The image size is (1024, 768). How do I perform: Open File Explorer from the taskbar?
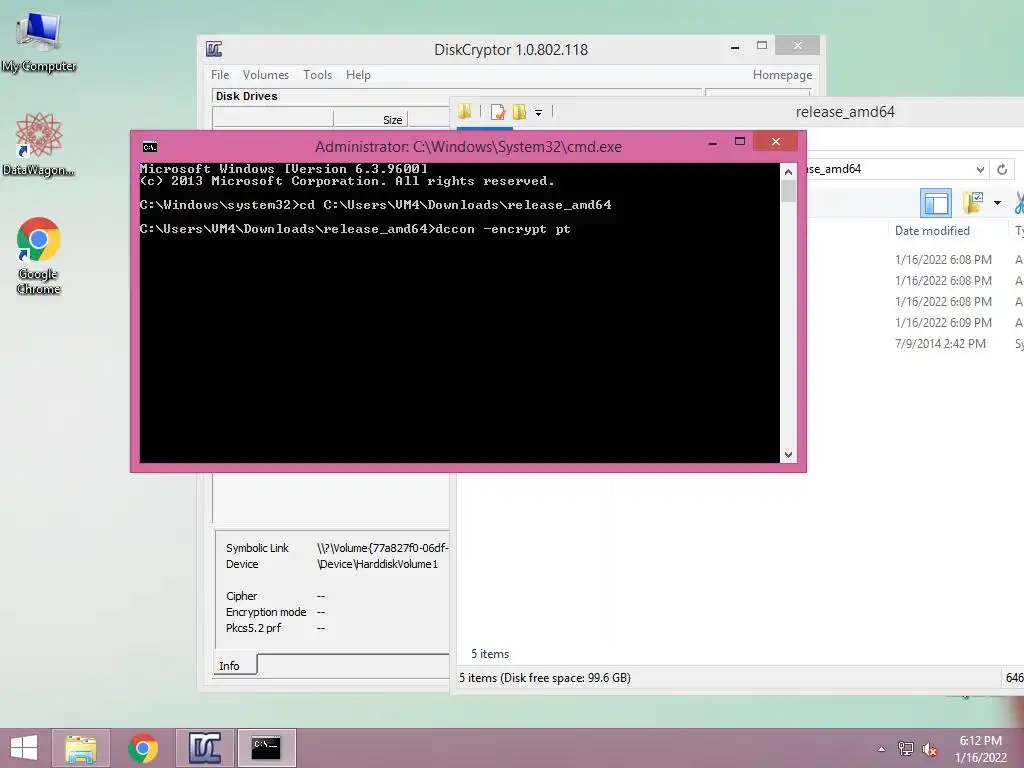coord(80,748)
